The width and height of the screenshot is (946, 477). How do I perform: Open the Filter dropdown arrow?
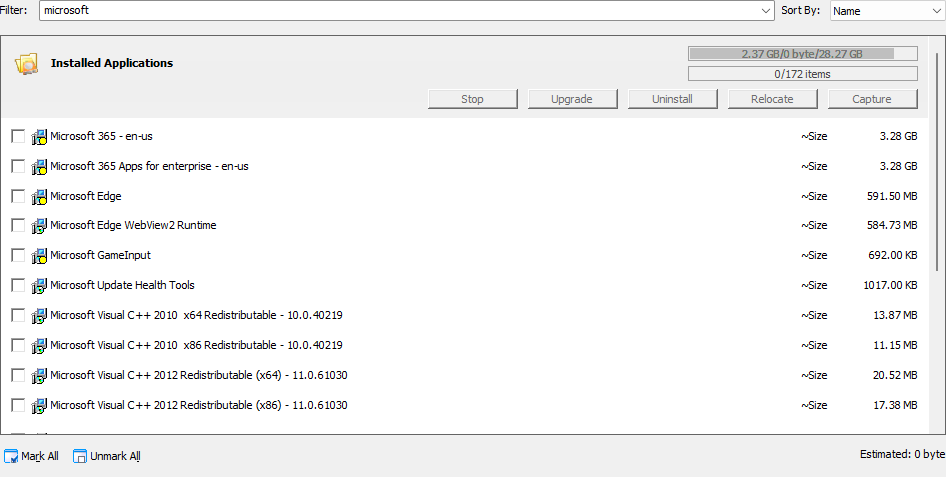(766, 11)
